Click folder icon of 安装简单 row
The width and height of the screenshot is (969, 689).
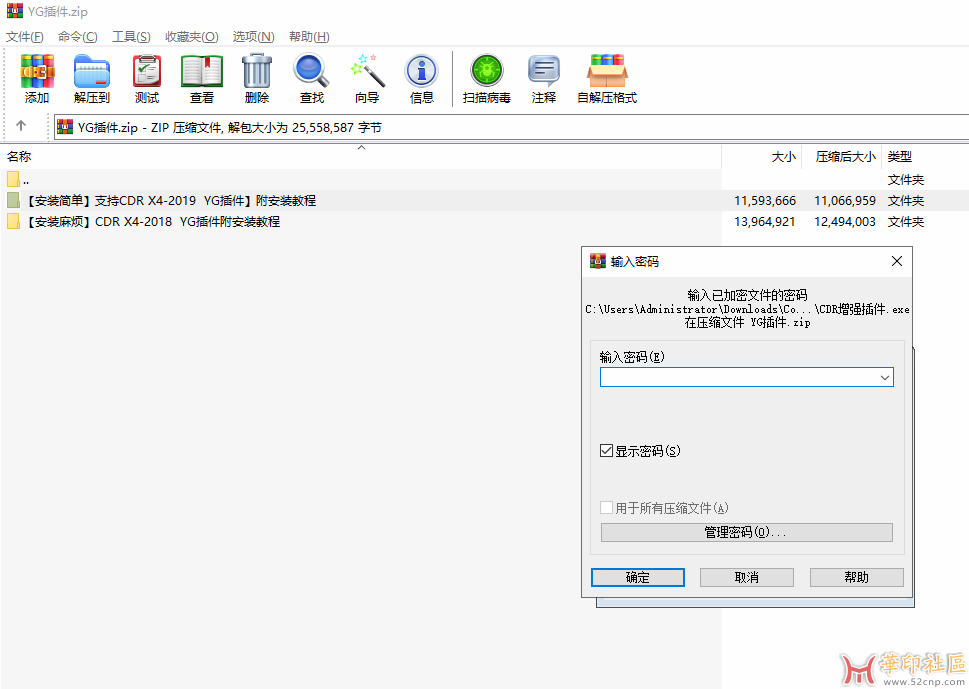(14, 200)
